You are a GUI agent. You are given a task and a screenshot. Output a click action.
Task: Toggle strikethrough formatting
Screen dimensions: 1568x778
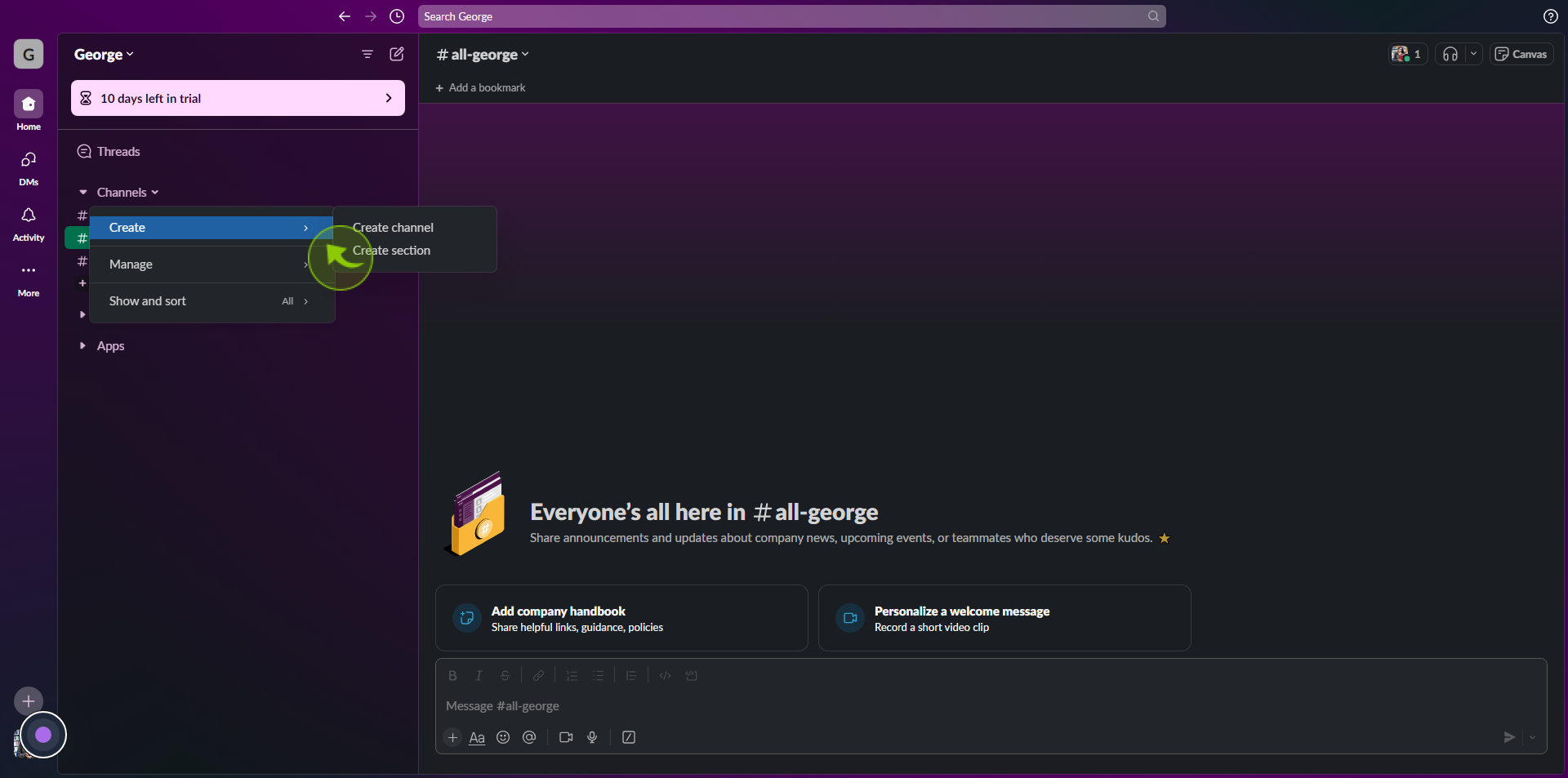click(x=505, y=676)
